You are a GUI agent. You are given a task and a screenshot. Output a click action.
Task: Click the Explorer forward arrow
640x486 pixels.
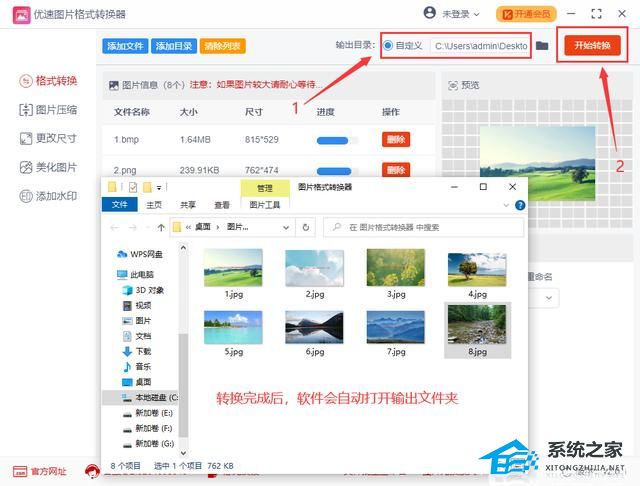[x=133, y=227]
